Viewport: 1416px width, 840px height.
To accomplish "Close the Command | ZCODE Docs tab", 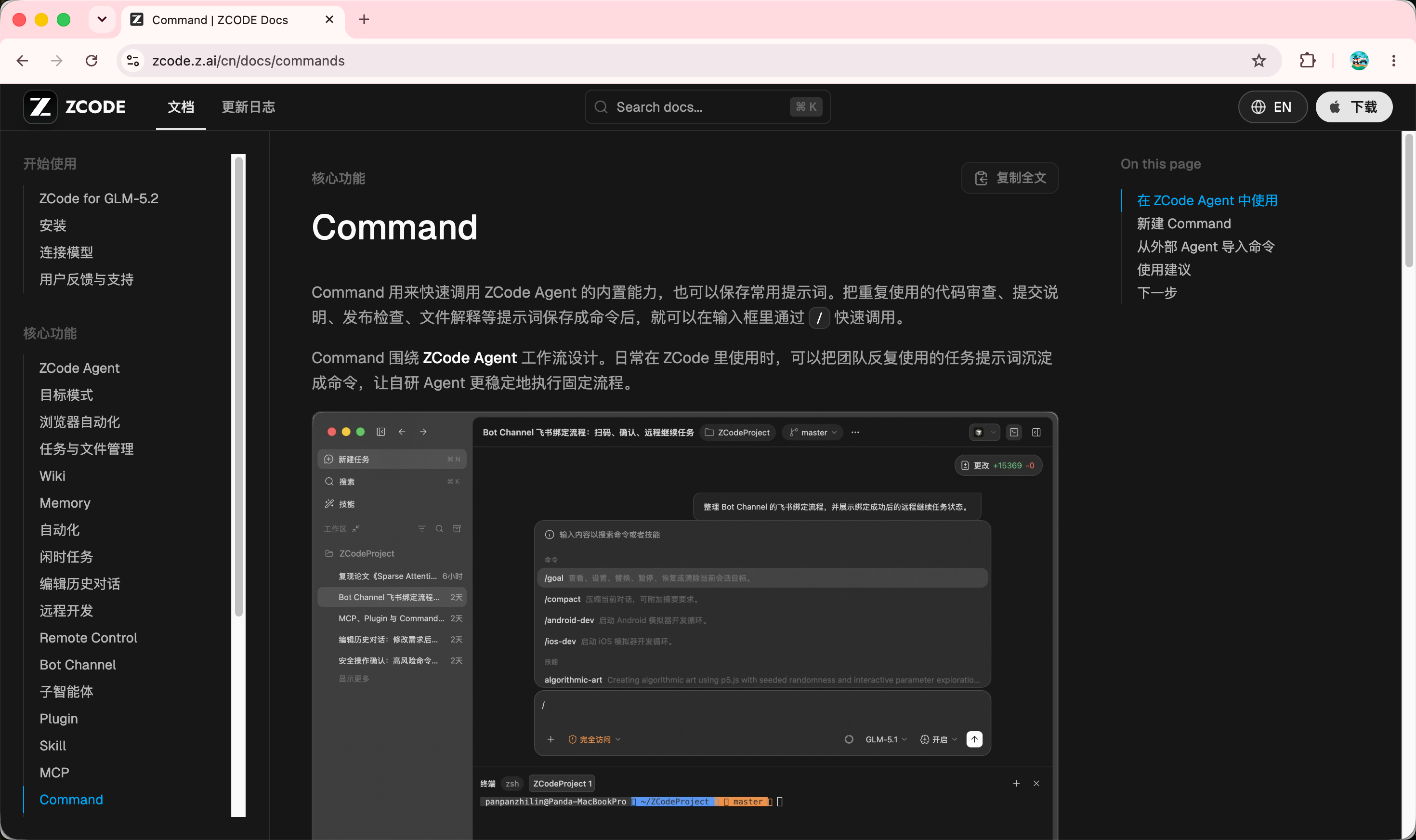I will pyautogui.click(x=329, y=20).
